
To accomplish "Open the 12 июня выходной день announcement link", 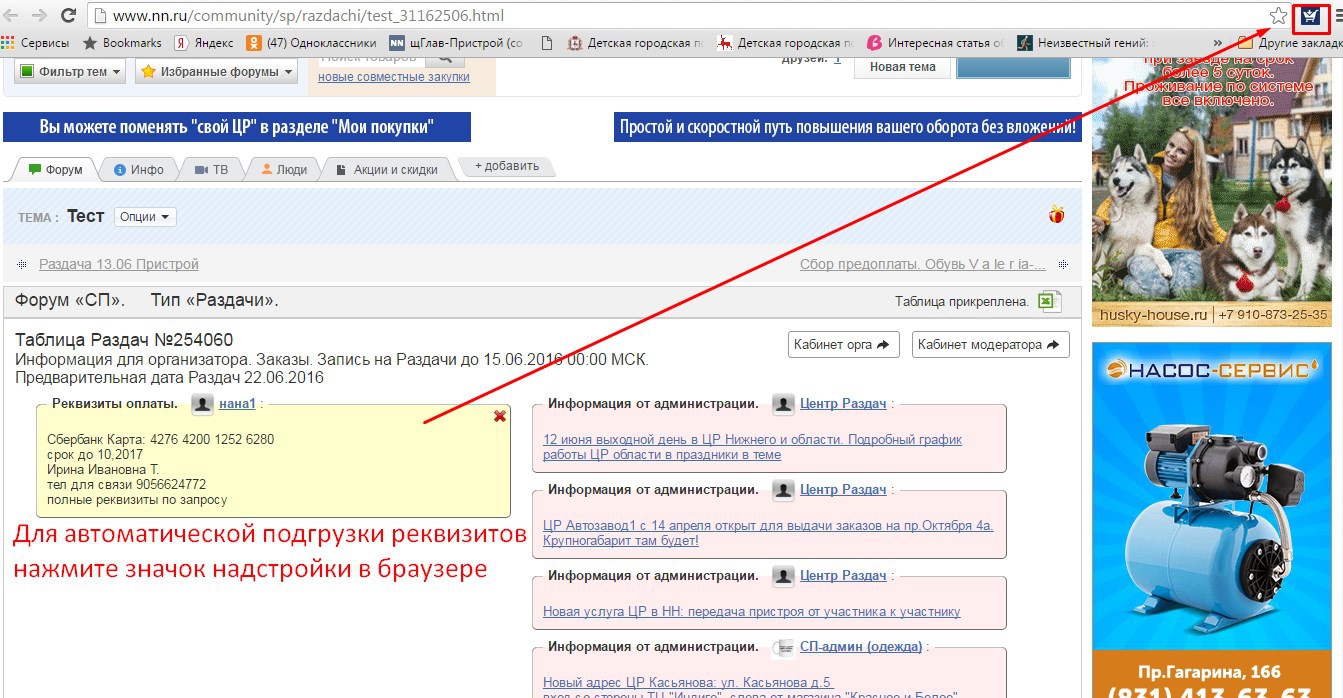I will point(752,447).
